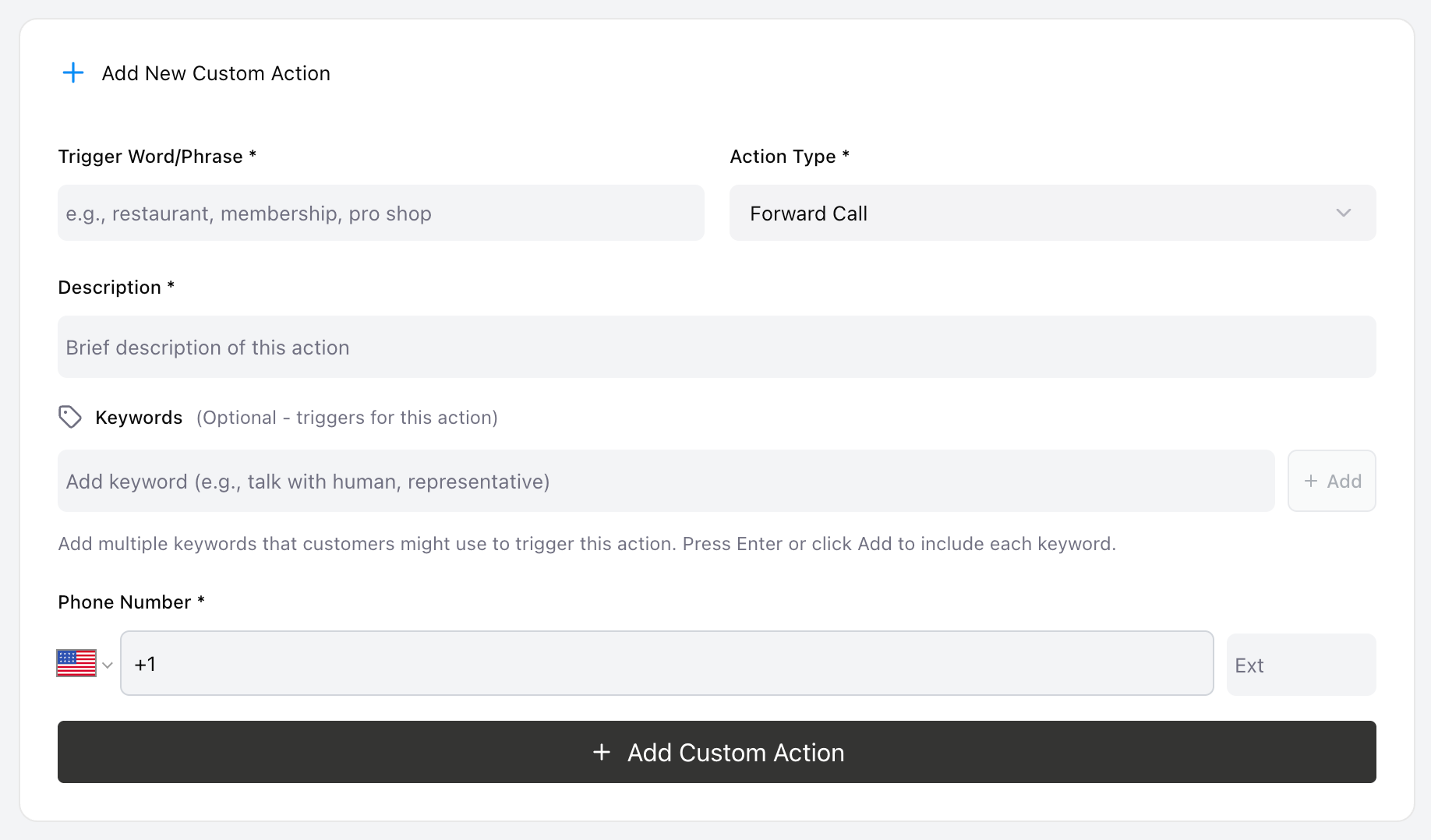Click the Add New Custom Action heading text

216,73
